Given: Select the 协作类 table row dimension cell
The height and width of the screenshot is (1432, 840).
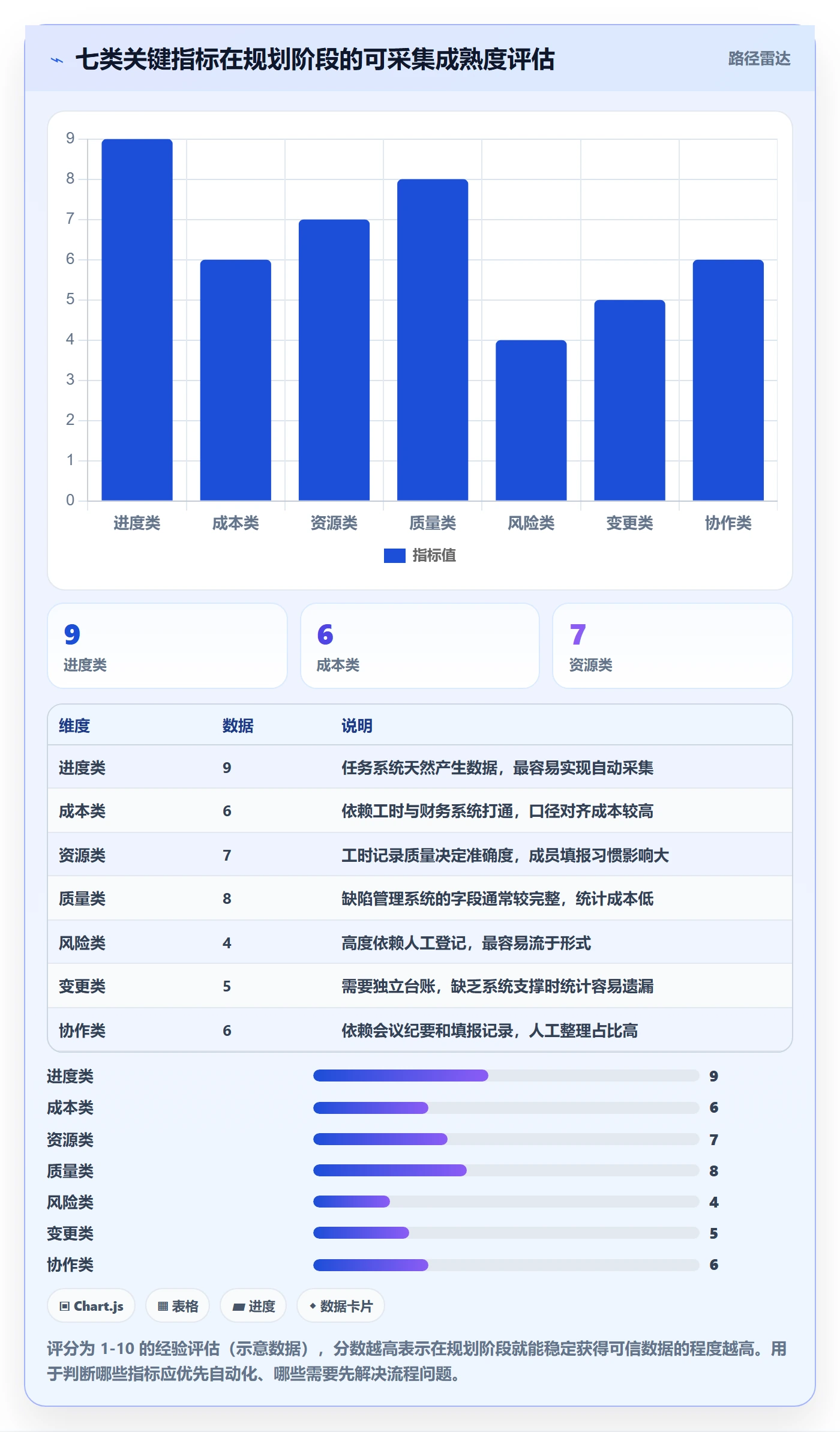Looking at the screenshot, I should click(82, 1030).
